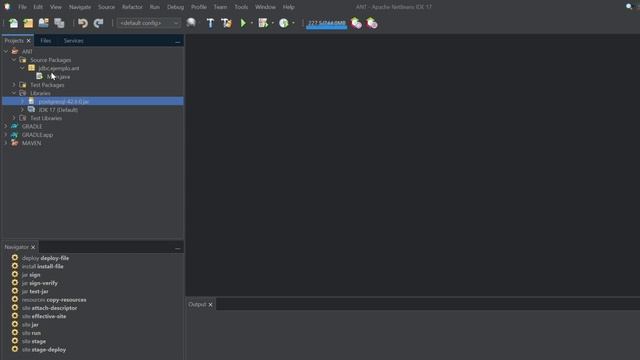The image size is (640, 360).
Task: Click the quick search magnifier icon
Action: (x=629, y=7)
